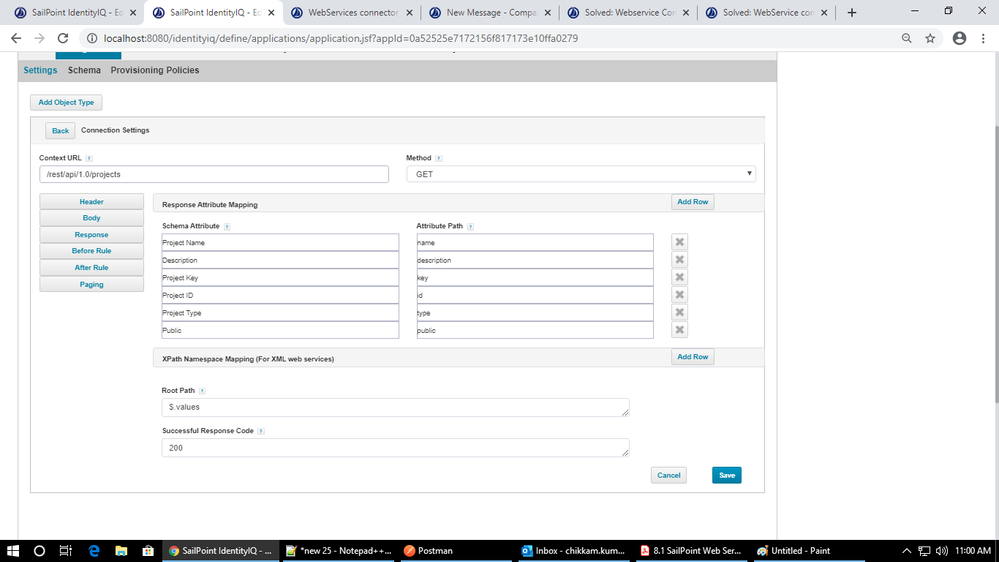Remove the Public attribute mapping row
Screen dimensions: 999x562
coord(679,330)
